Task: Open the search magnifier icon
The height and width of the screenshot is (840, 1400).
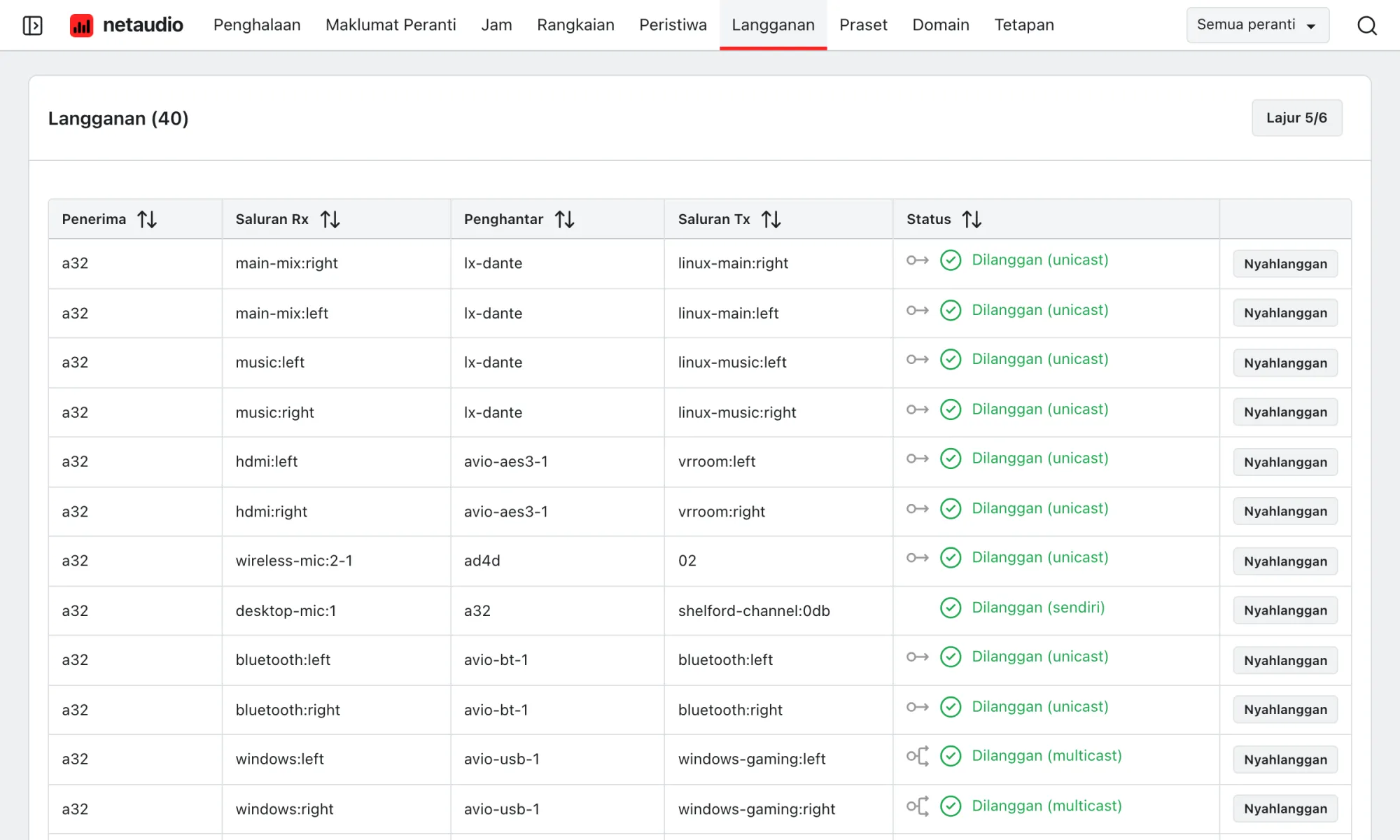Action: [x=1366, y=25]
